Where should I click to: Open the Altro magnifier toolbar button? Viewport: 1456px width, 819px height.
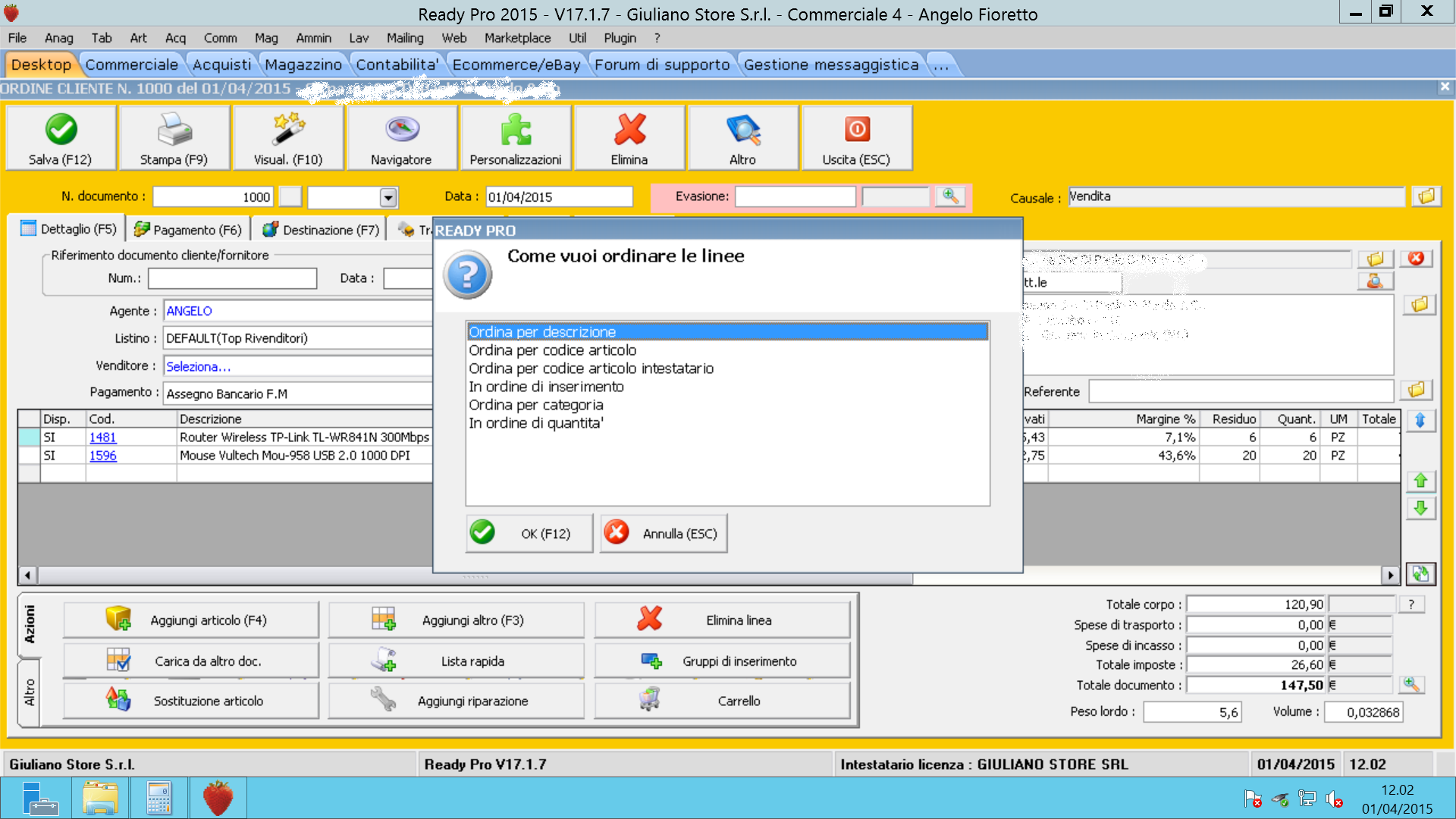(743, 138)
